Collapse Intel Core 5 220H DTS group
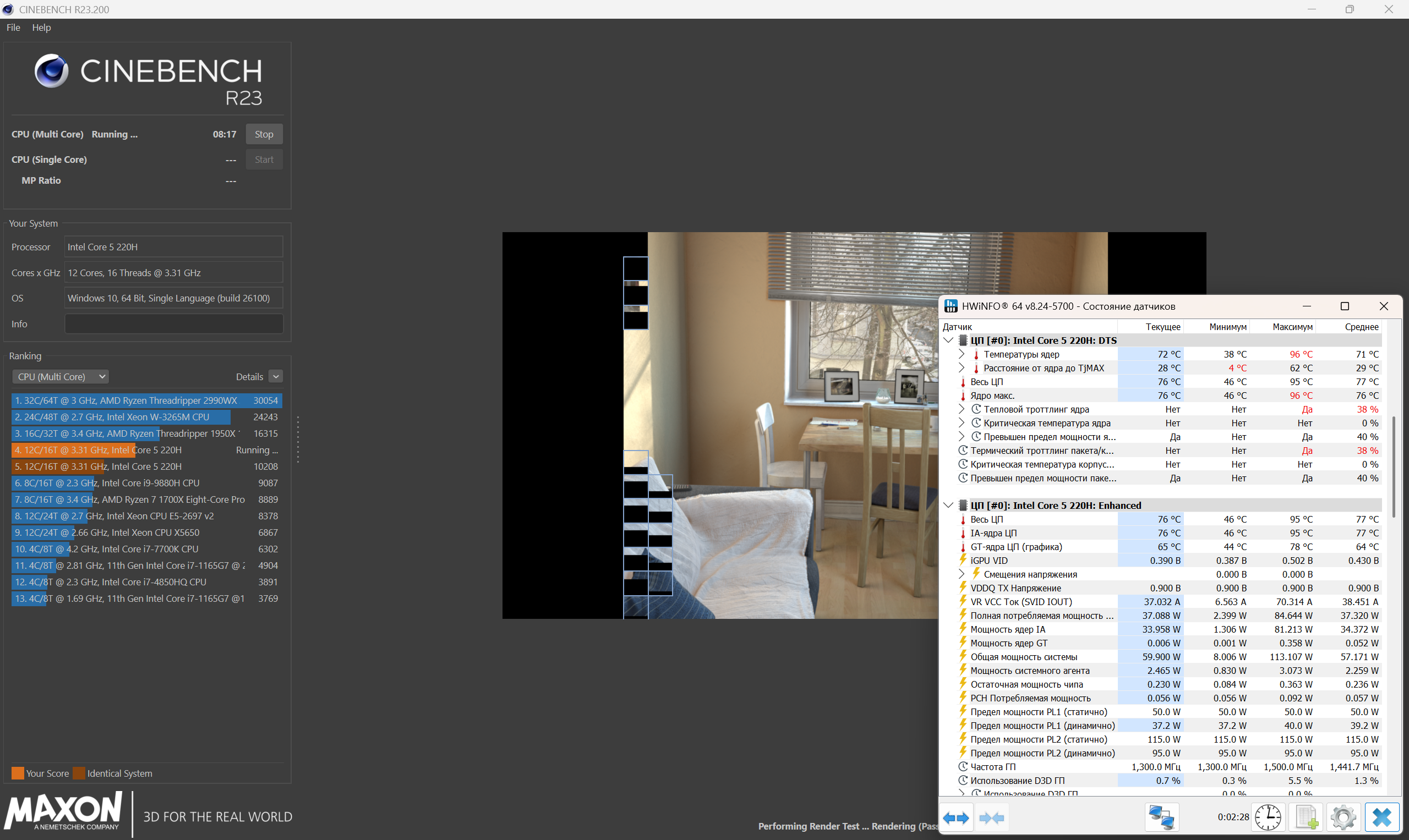The image size is (1409, 840). (x=948, y=340)
